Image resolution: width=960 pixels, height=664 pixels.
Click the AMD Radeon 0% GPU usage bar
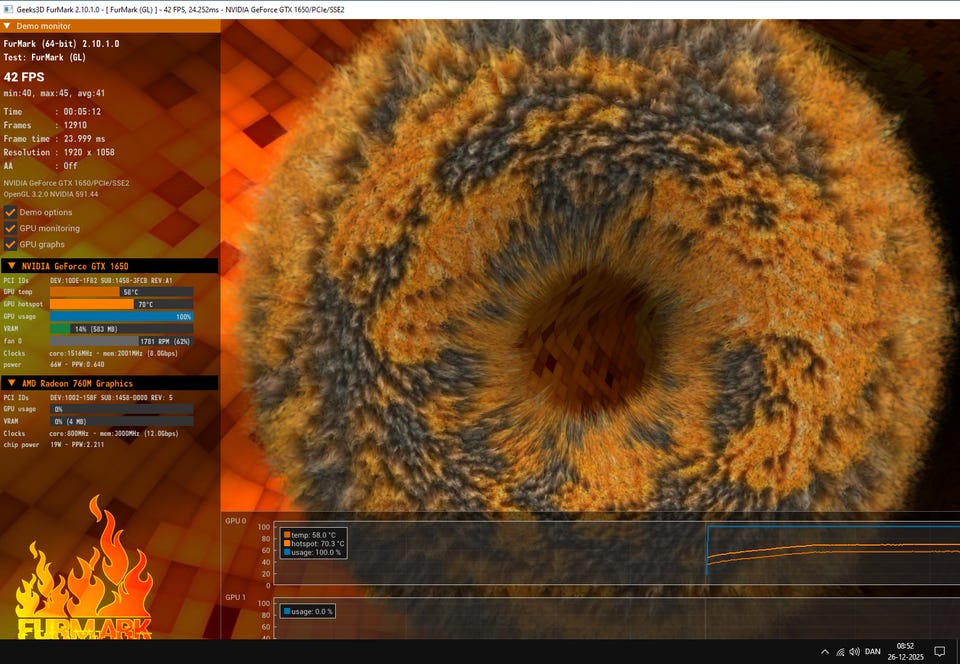121,409
